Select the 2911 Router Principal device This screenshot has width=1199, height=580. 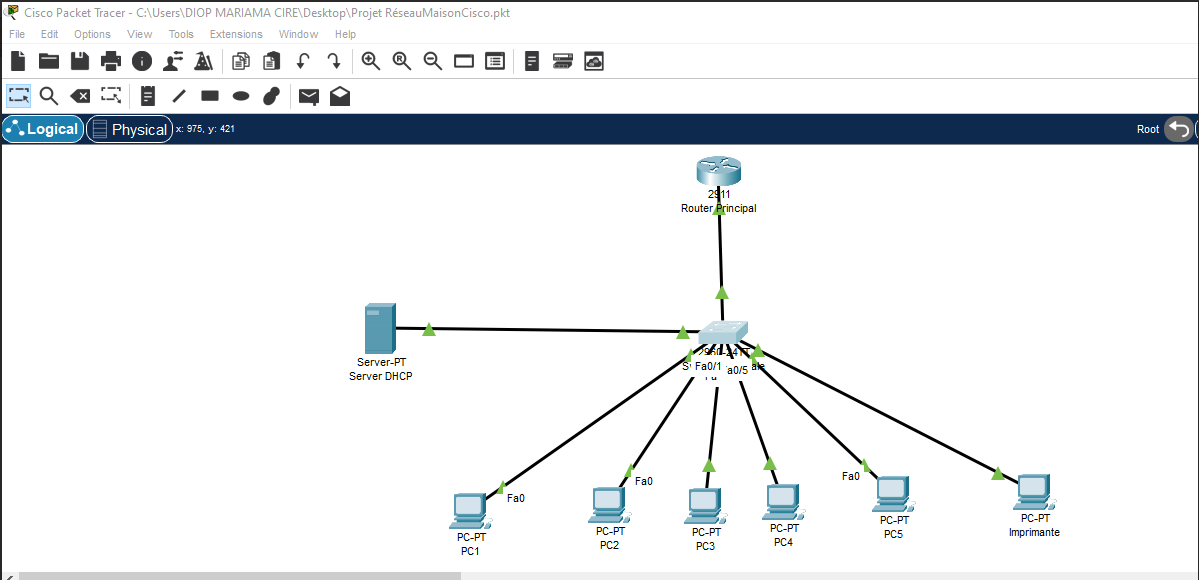coord(719,172)
